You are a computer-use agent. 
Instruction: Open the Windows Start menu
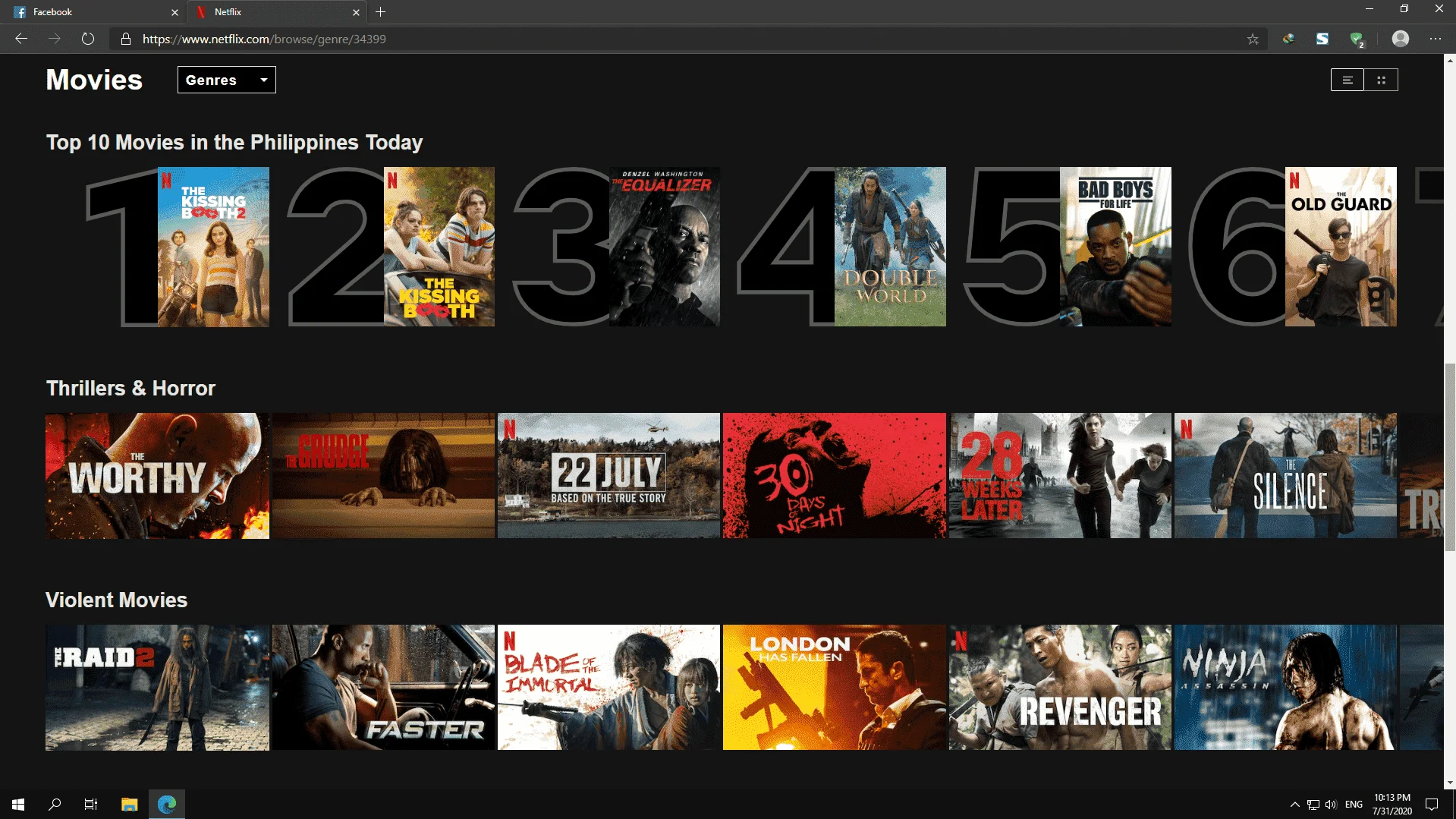(x=18, y=804)
